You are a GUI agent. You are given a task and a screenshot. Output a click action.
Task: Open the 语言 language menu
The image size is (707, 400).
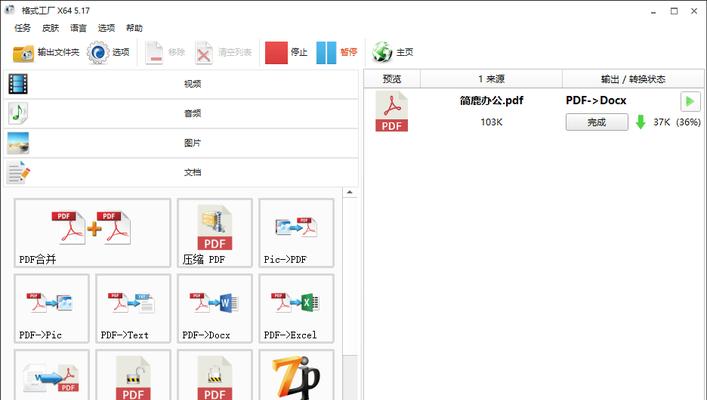tap(78, 28)
